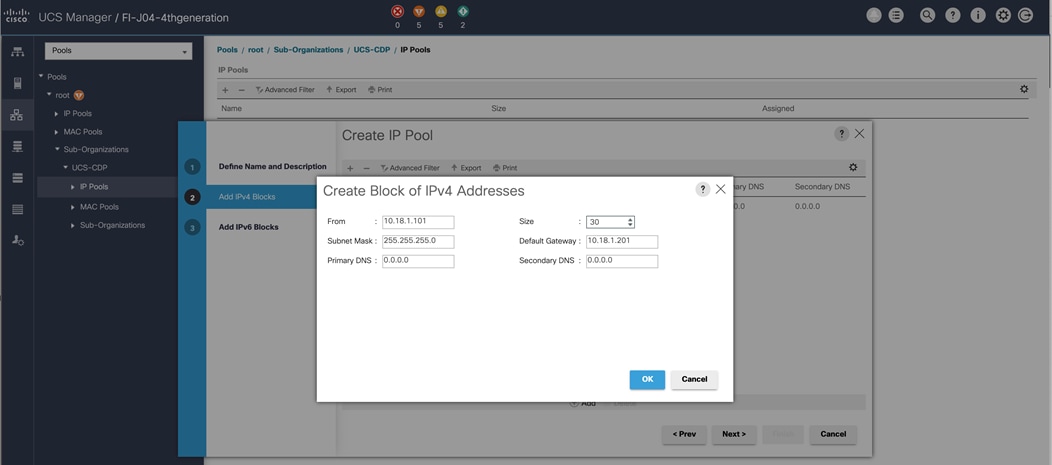The height and width of the screenshot is (465, 1052).
Task: Click the Cisco logo in header
Action: click(x=16, y=16)
